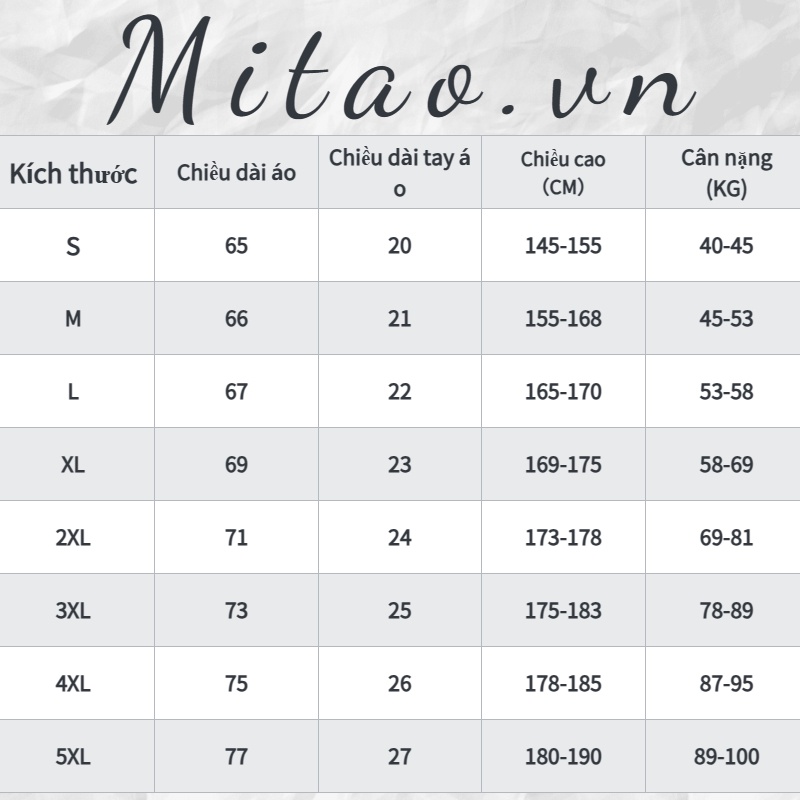The height and width of the screenshot is (800, 800).
Task: Click the size M row label
Action: click(73, 319)
